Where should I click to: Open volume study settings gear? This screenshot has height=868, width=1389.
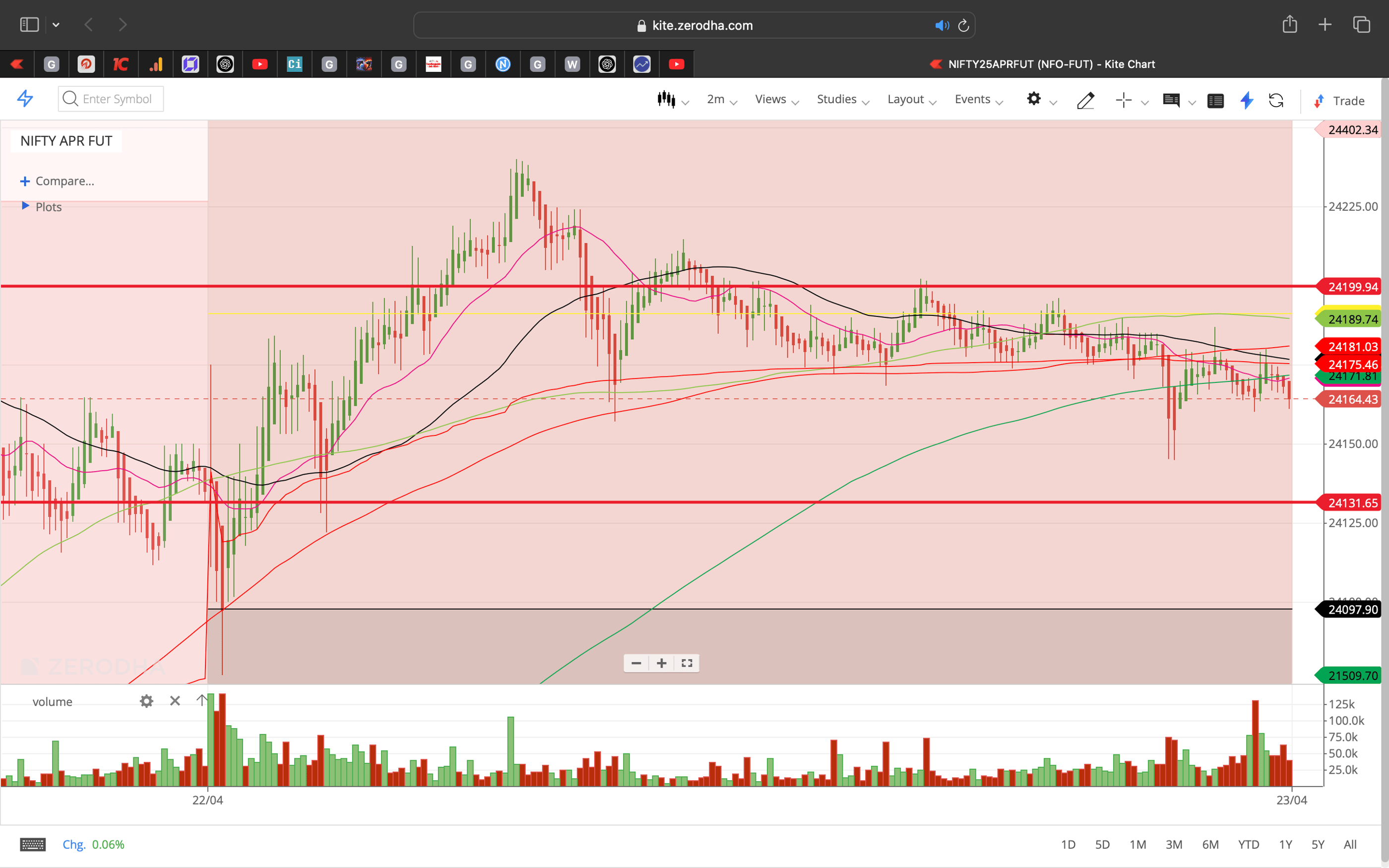click(x=146, y=701)
